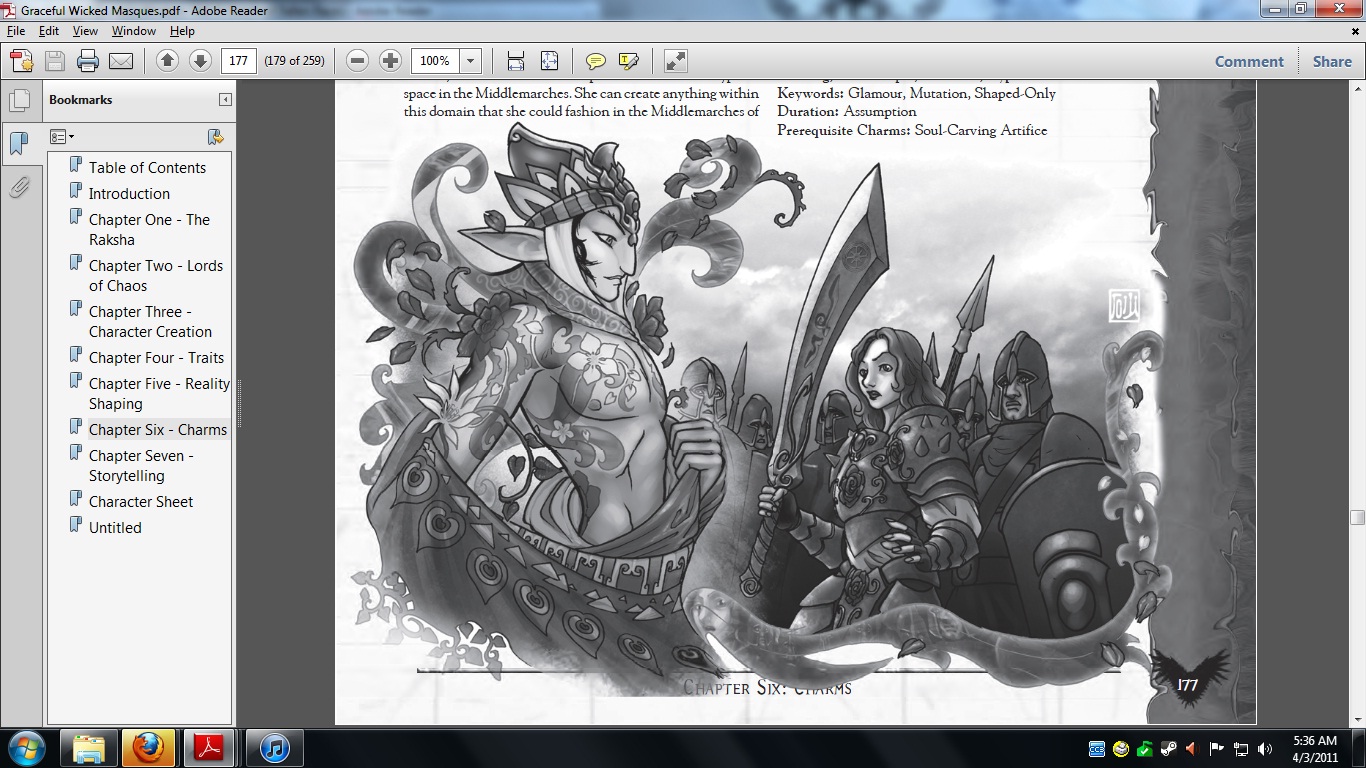Open the Window menu
Viewport: 1366px width, 768px height.
click(x=133, y=31)
